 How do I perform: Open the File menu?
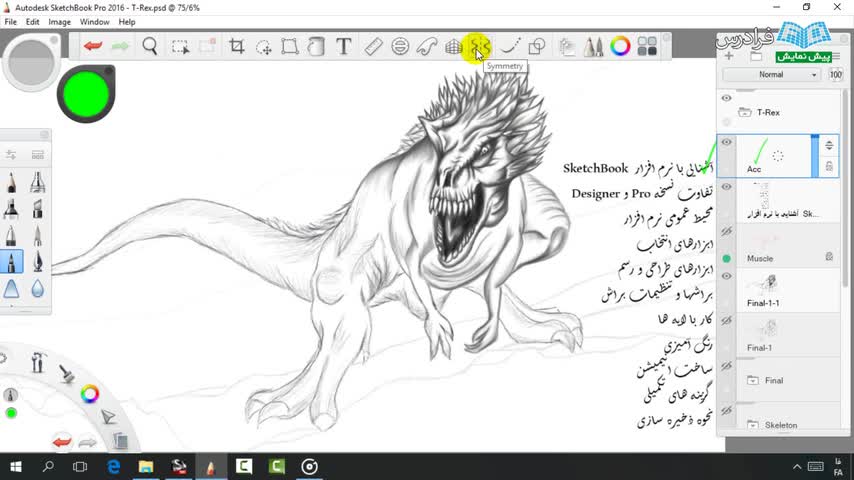(10, 22)
